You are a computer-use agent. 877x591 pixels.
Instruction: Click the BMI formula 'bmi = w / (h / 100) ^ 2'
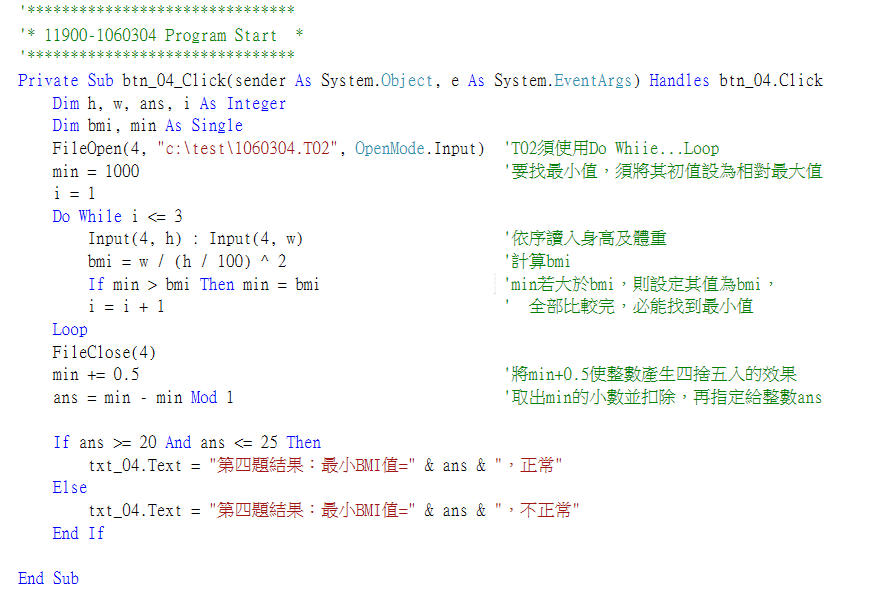point(187,261)
